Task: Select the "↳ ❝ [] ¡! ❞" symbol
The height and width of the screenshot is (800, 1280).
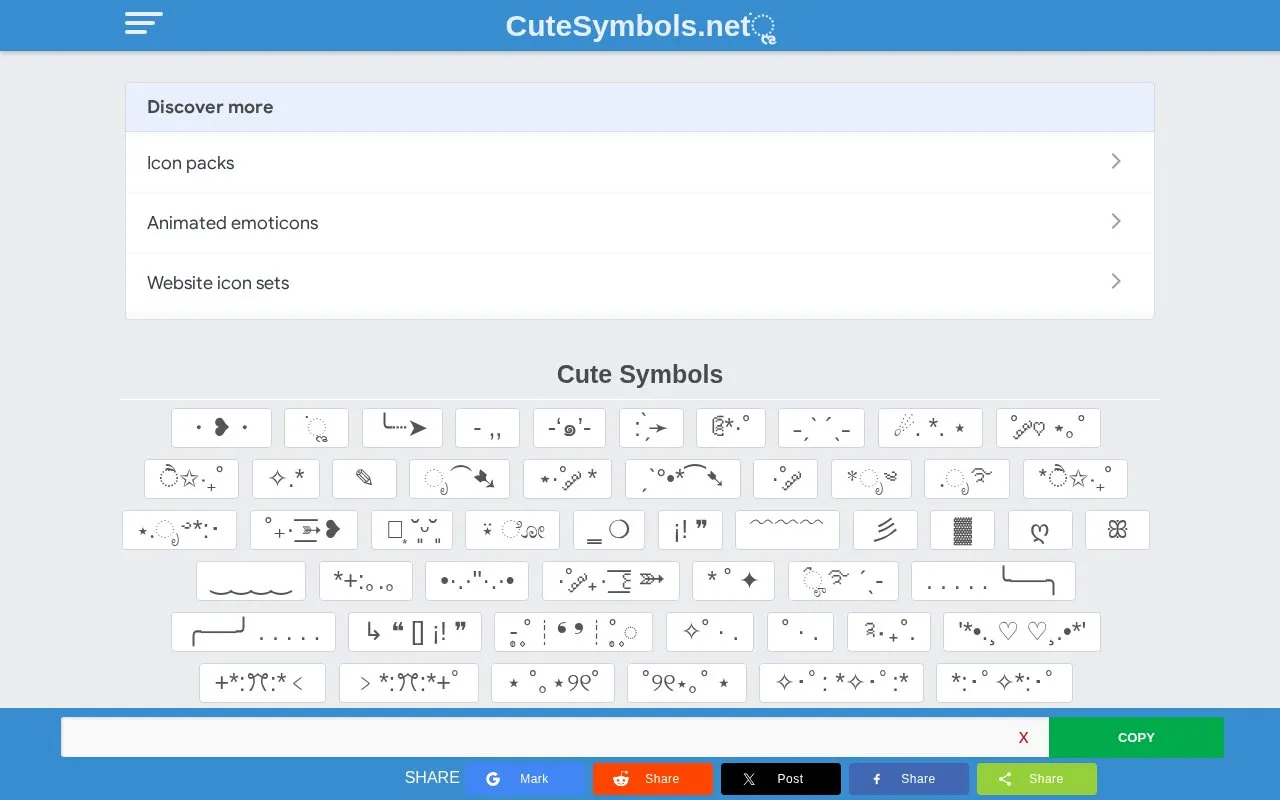Action: coord(415,632)
